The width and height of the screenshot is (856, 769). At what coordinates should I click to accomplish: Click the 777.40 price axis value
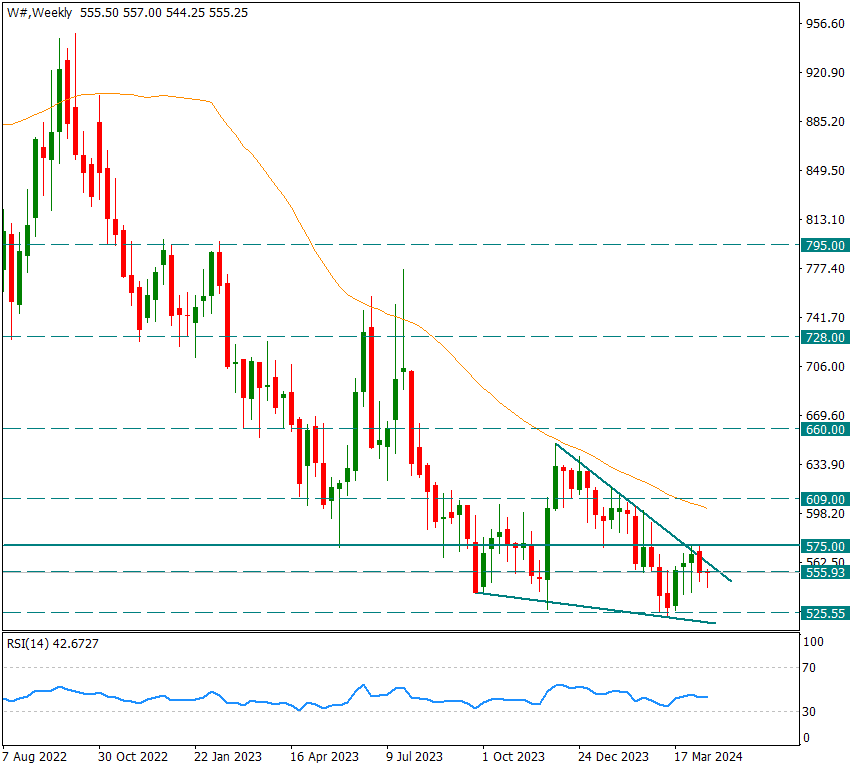[825, 268]
